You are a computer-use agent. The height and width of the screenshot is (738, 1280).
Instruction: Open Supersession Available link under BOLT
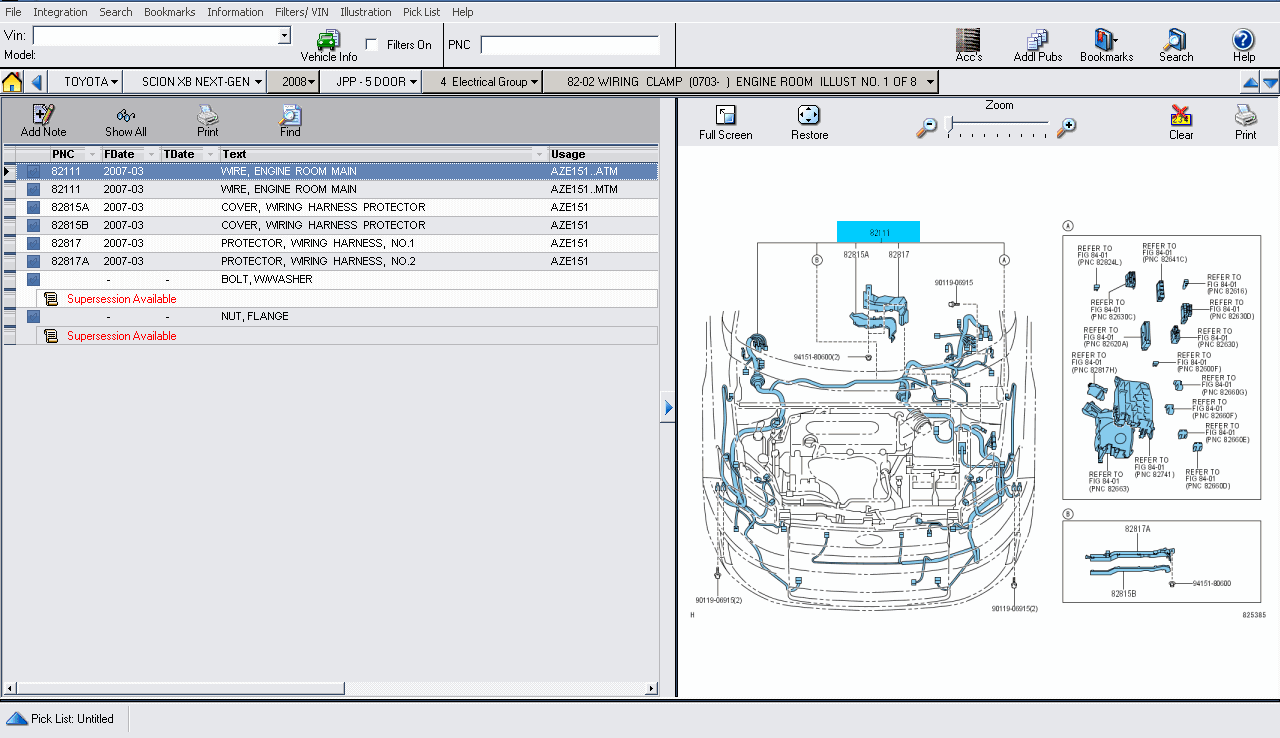121,299
